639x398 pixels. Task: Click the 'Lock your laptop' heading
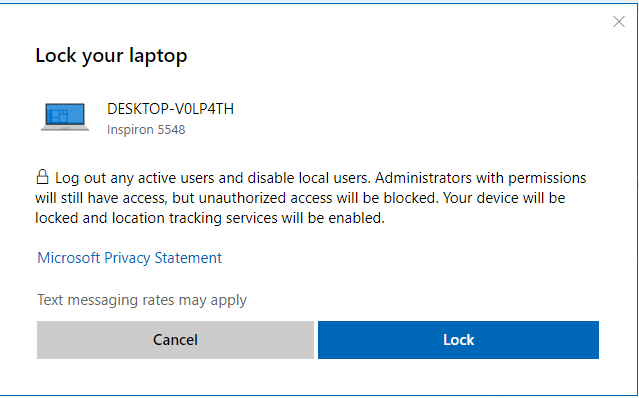[111, 56]
